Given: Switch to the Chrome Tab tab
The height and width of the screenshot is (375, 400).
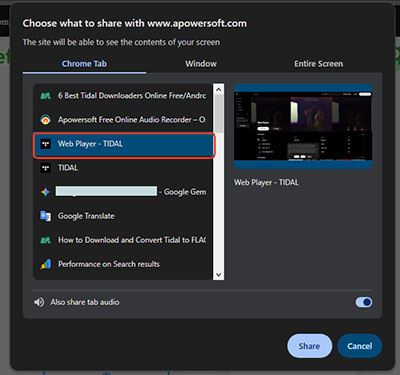Looking at the screenshot, I should pyautogui.click(x=84, y=64).
